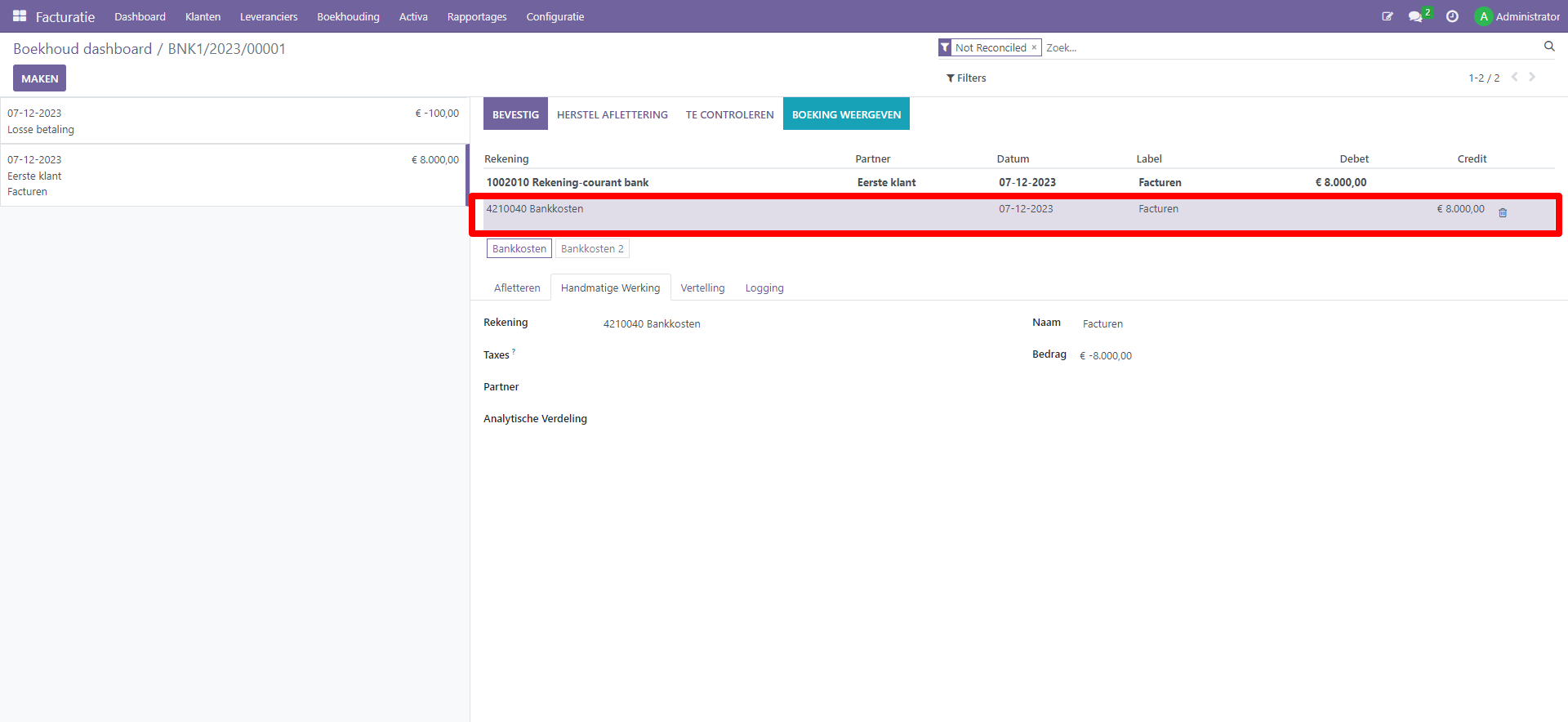
Task: Switch to the Afletteren tab
Action: 517,288
